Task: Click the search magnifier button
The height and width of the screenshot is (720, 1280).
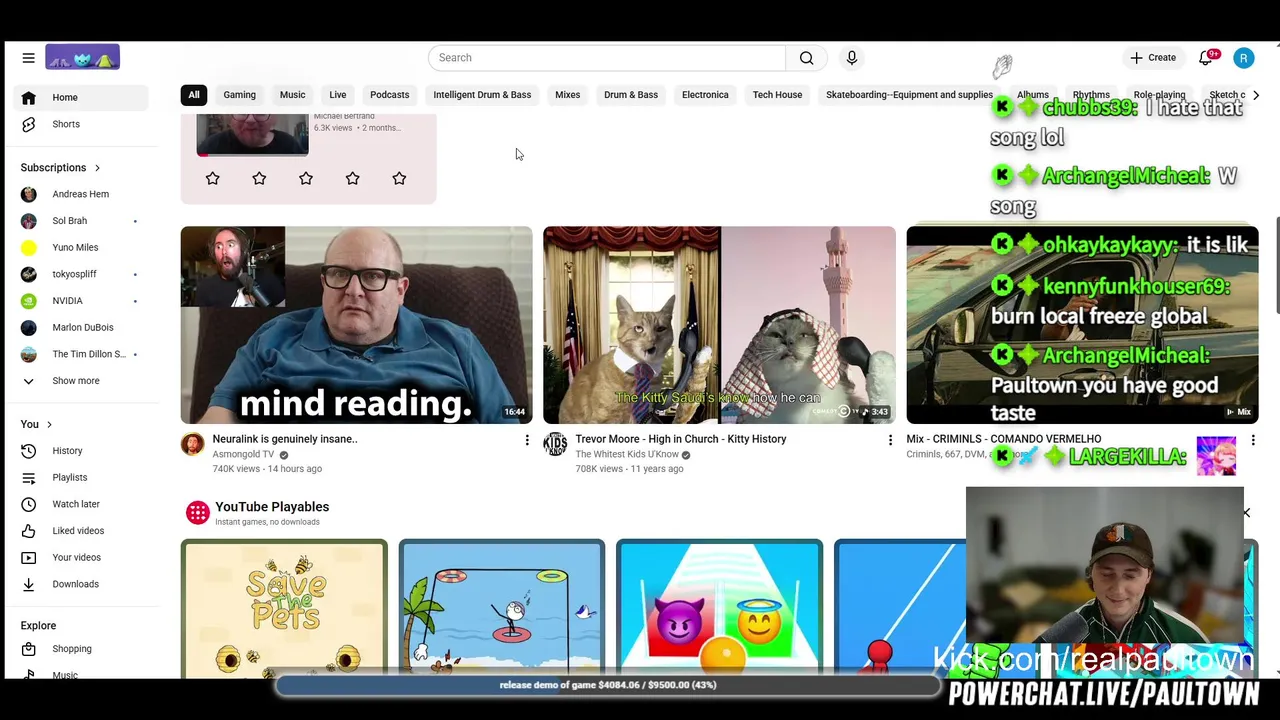Action: coord(806,58)
